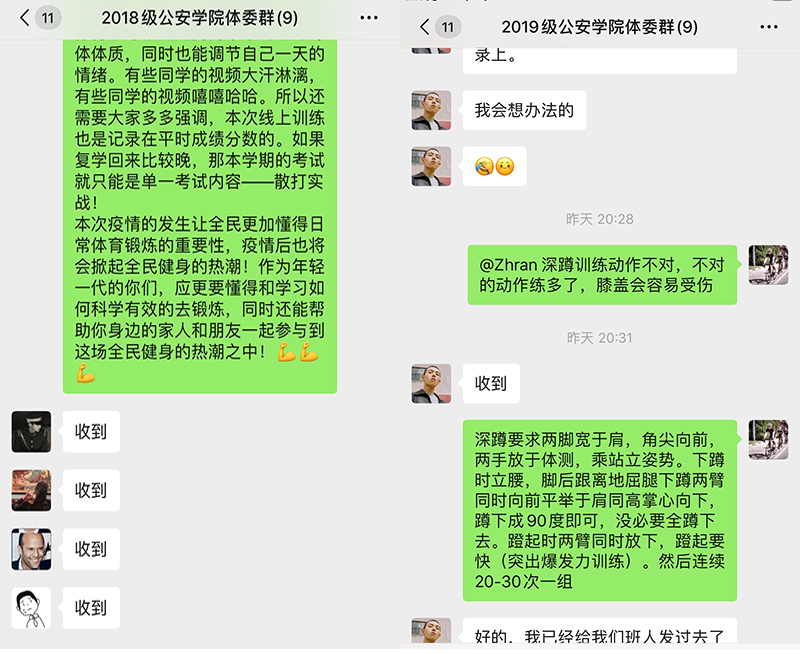Open profile of cartoon sketch avatar user

point(31,608)
